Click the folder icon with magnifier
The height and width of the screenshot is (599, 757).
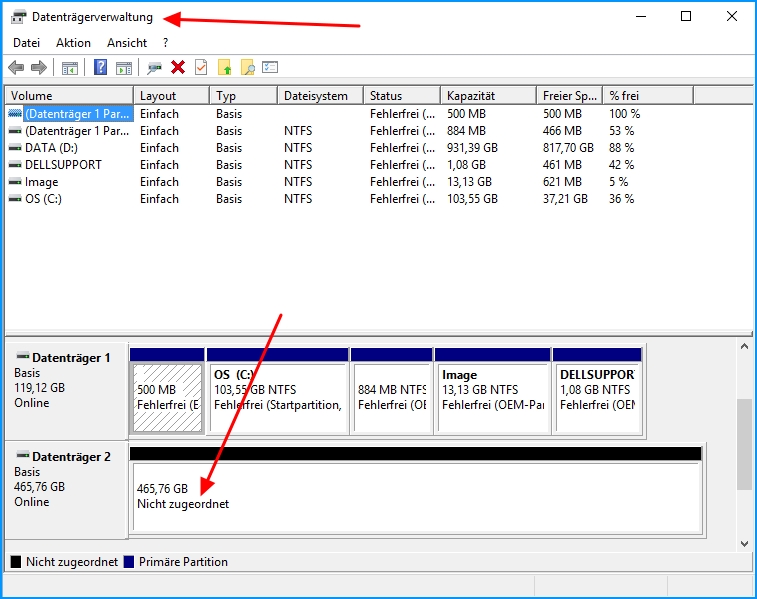(247, 68)
